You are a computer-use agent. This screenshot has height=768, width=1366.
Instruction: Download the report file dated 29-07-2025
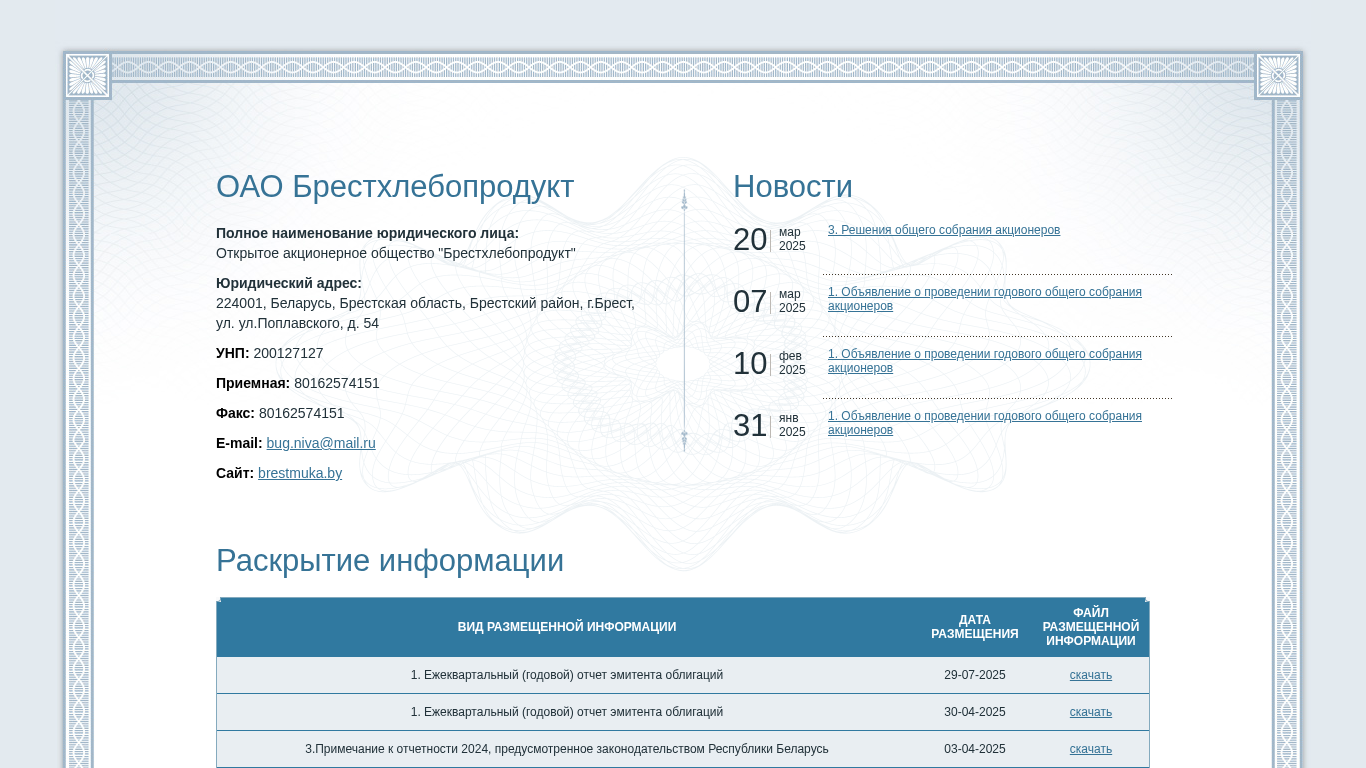pyautogui.click(x=1090, y=675)
